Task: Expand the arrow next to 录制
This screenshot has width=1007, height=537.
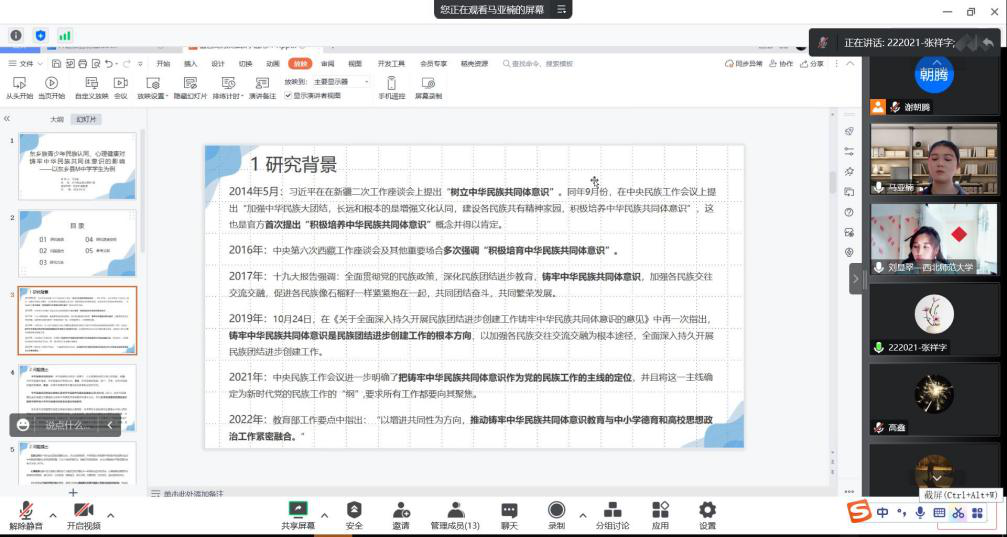Action: click(580, 516)
